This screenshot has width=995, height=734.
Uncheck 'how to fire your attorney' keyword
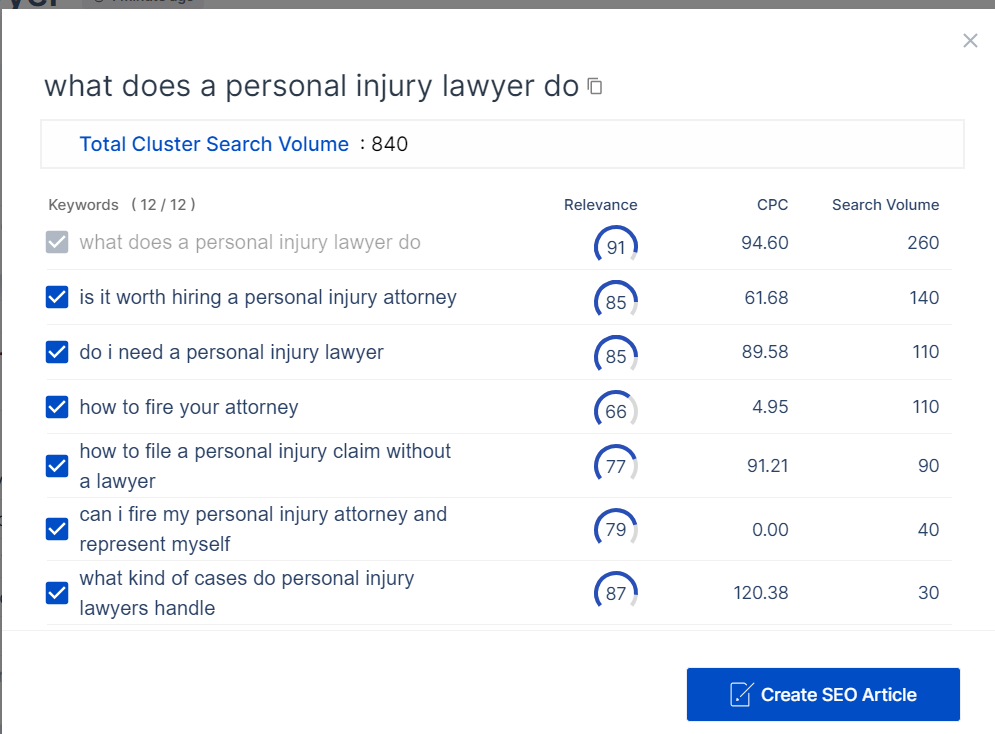pos(57,407)
